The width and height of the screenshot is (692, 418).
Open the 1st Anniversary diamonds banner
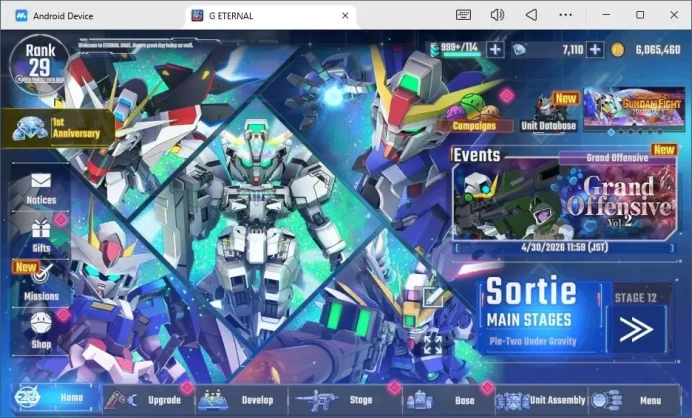pyautogui.click(x=57, y=128)
